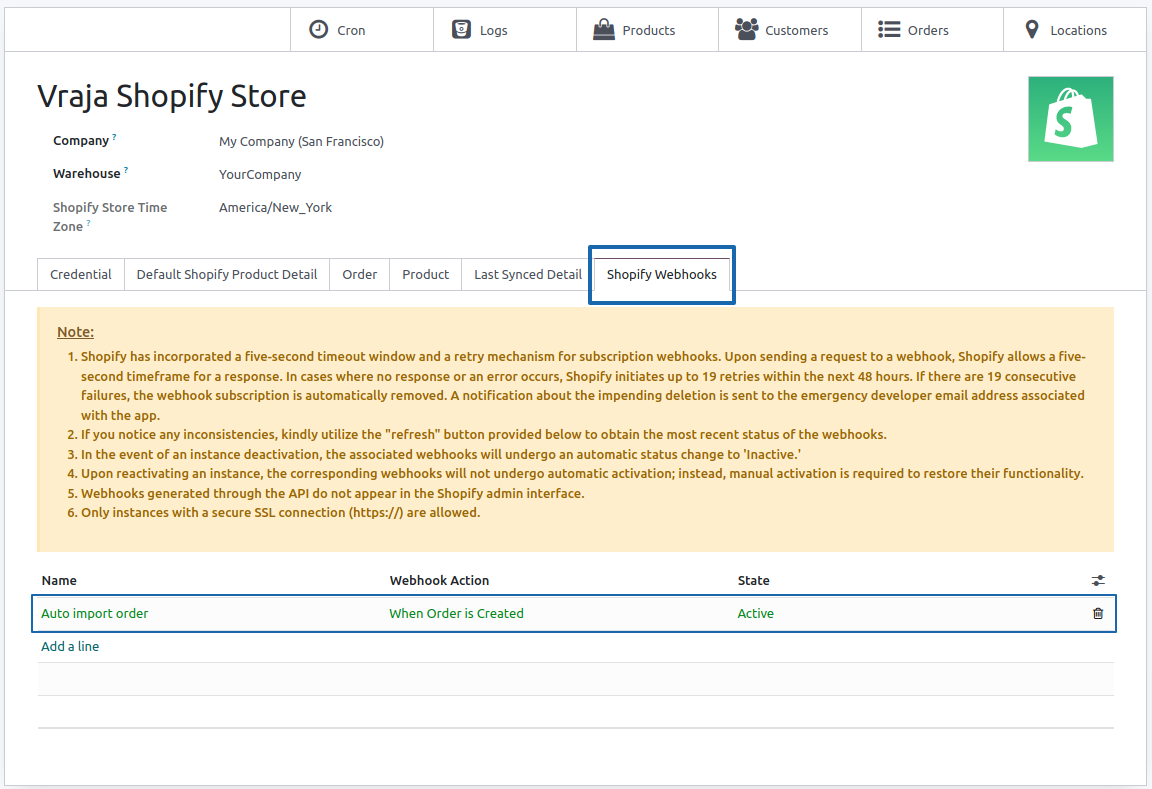The height and width of the screenshot is (789, 1152).
Task: Click the help mark next to Company
Action: pyautogui.click(x=114, y=137)
